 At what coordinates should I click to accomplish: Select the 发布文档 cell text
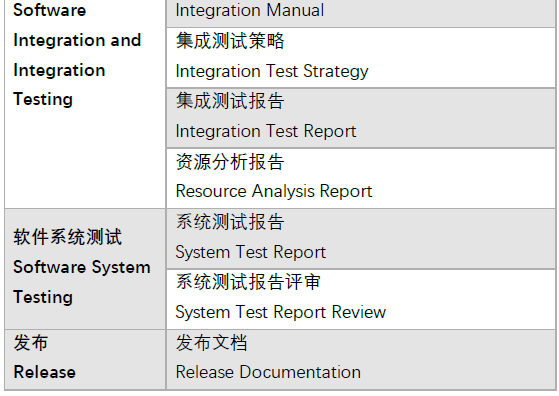point(211,343)
